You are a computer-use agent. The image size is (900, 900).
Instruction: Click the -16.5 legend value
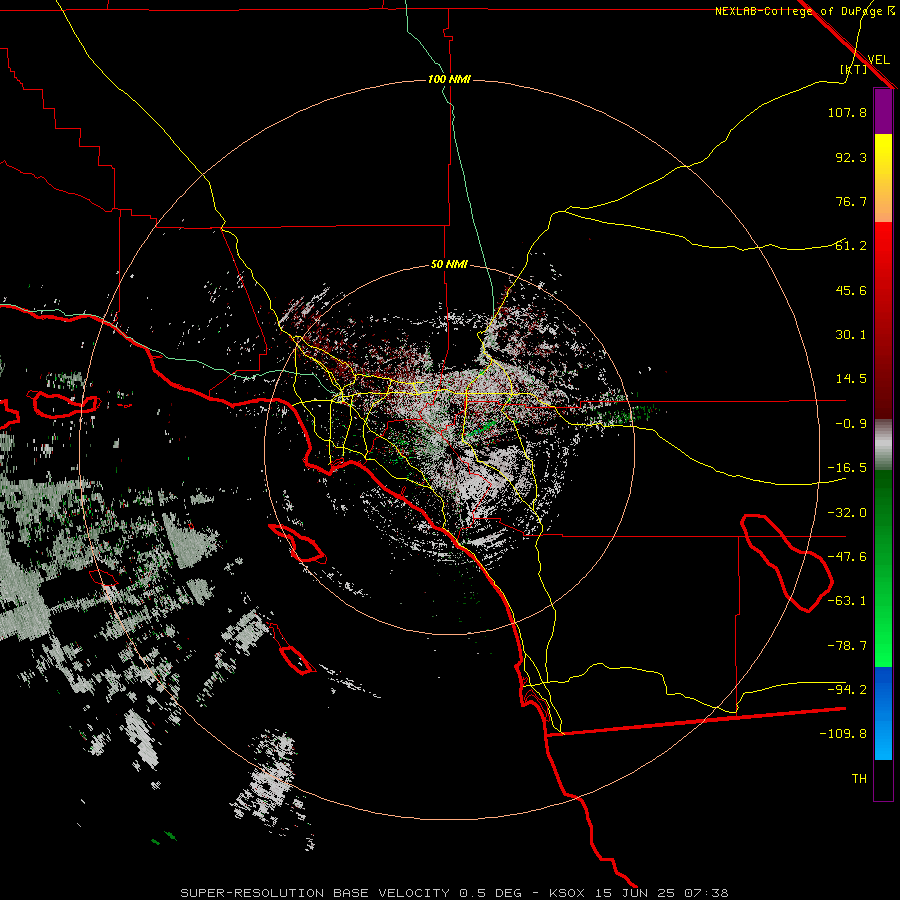pos(847,468)
